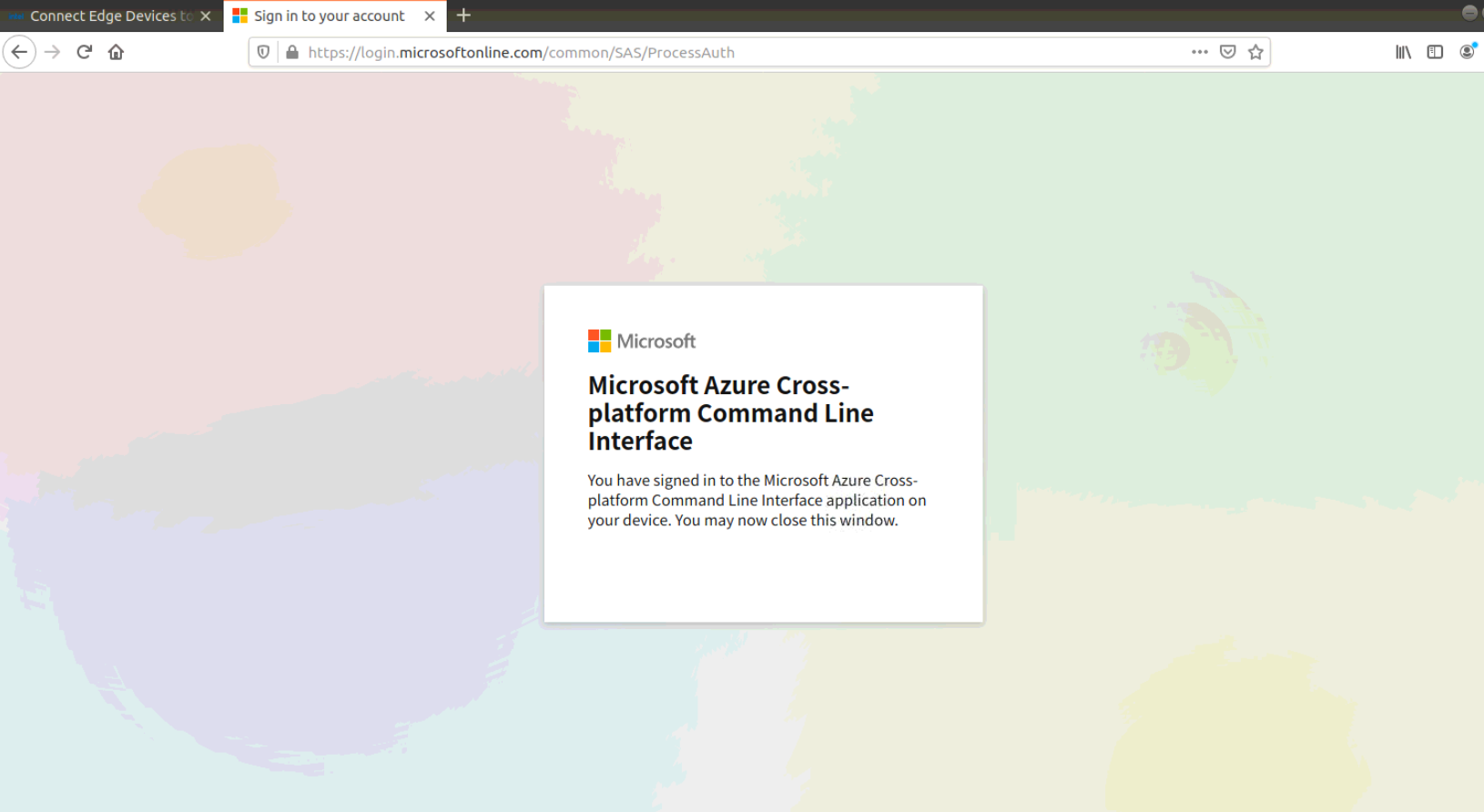Switch to Connect Edge Devices tab
1484x812 pixels.
[111, 15]
